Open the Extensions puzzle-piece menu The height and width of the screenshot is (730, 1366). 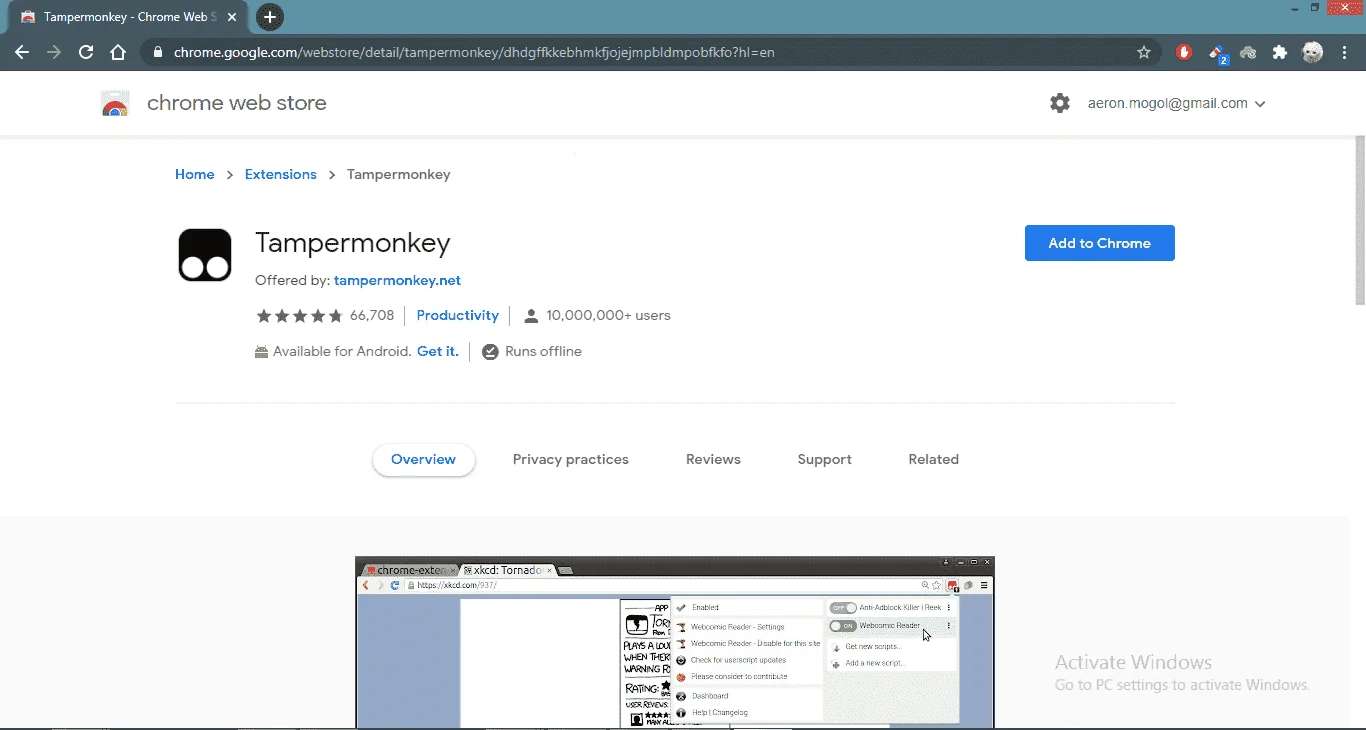tap(1280, 53)
